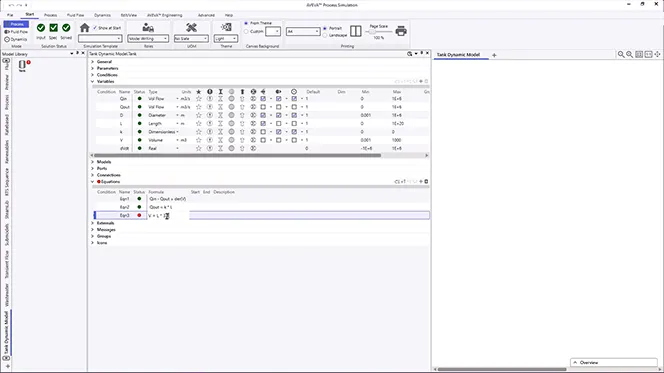The height and width of the screenshot is (373, 664).
Task: Click the canvas horizontal scrollbar
Action: [502, 369]
